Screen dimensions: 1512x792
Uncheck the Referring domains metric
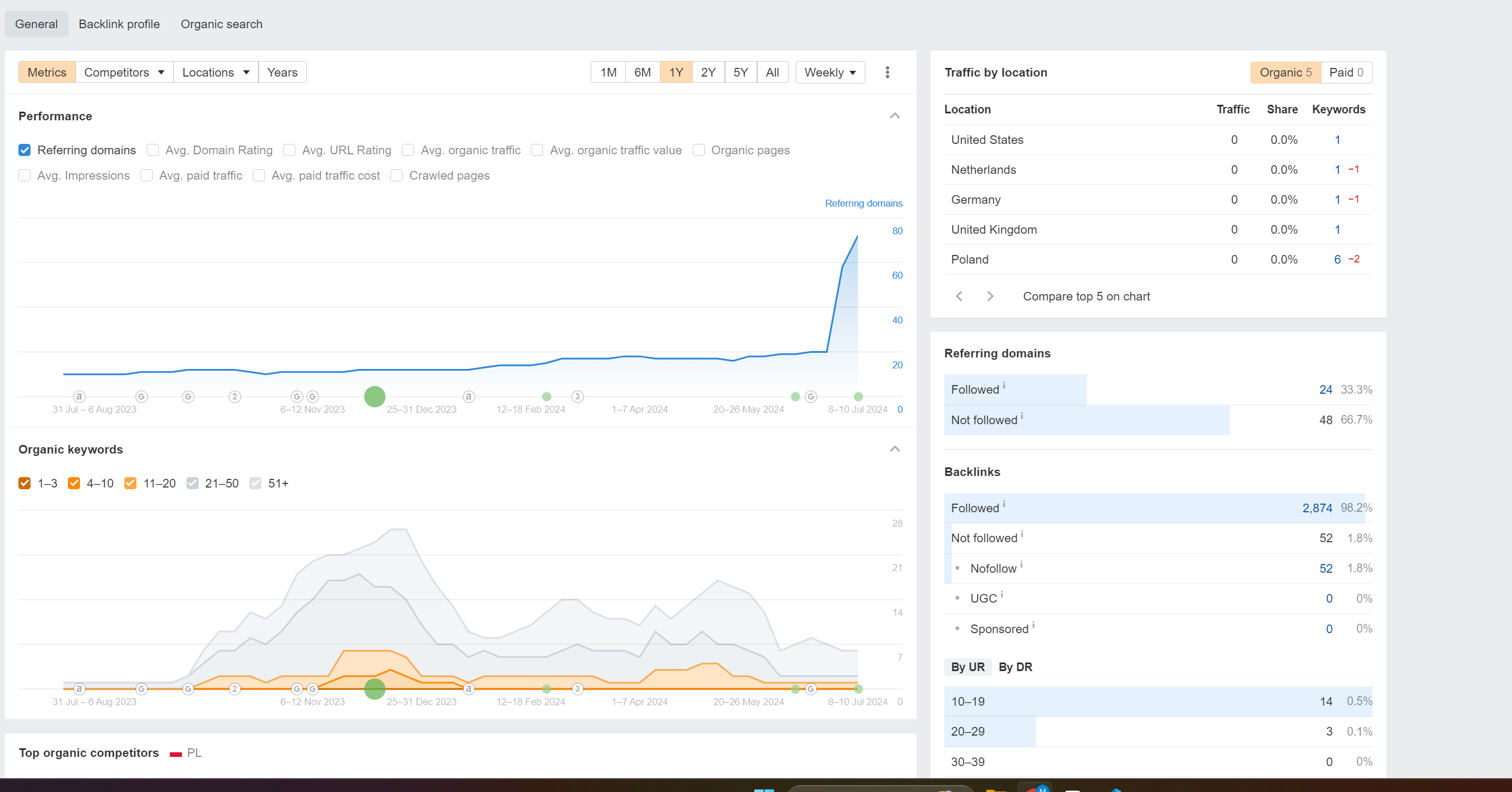25,150
